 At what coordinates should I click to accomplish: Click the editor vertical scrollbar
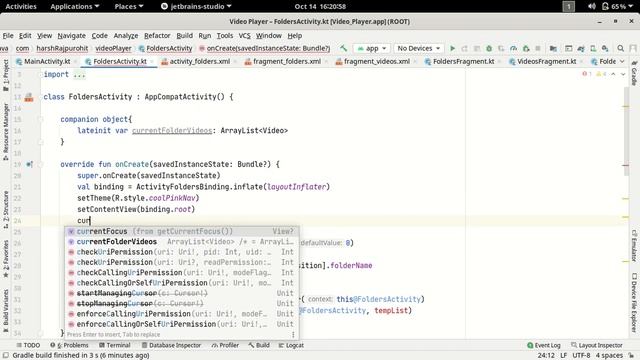(x=626, y=131)
